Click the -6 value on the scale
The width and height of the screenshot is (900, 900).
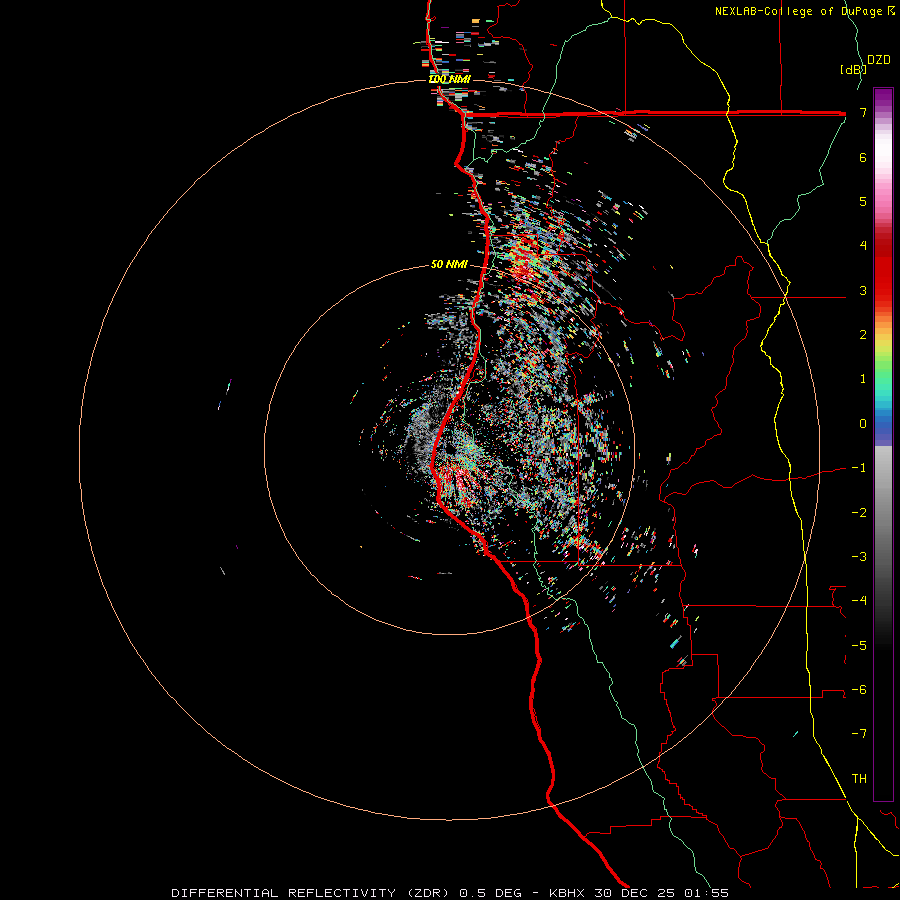[859, 690]
